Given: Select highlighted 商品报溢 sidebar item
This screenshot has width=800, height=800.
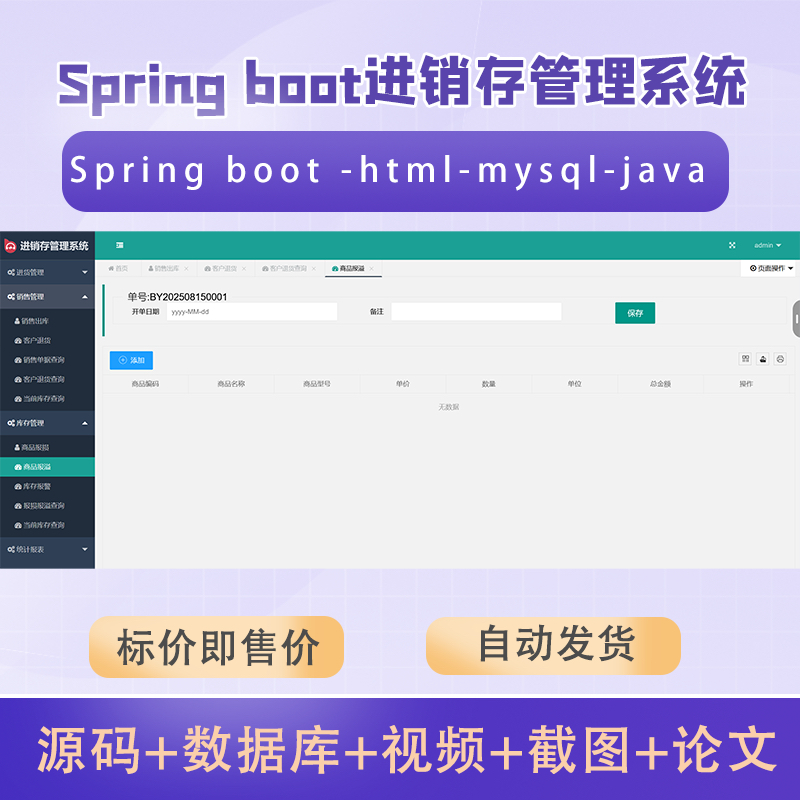Looking at the screenshot, I should [x=47, y=467].
